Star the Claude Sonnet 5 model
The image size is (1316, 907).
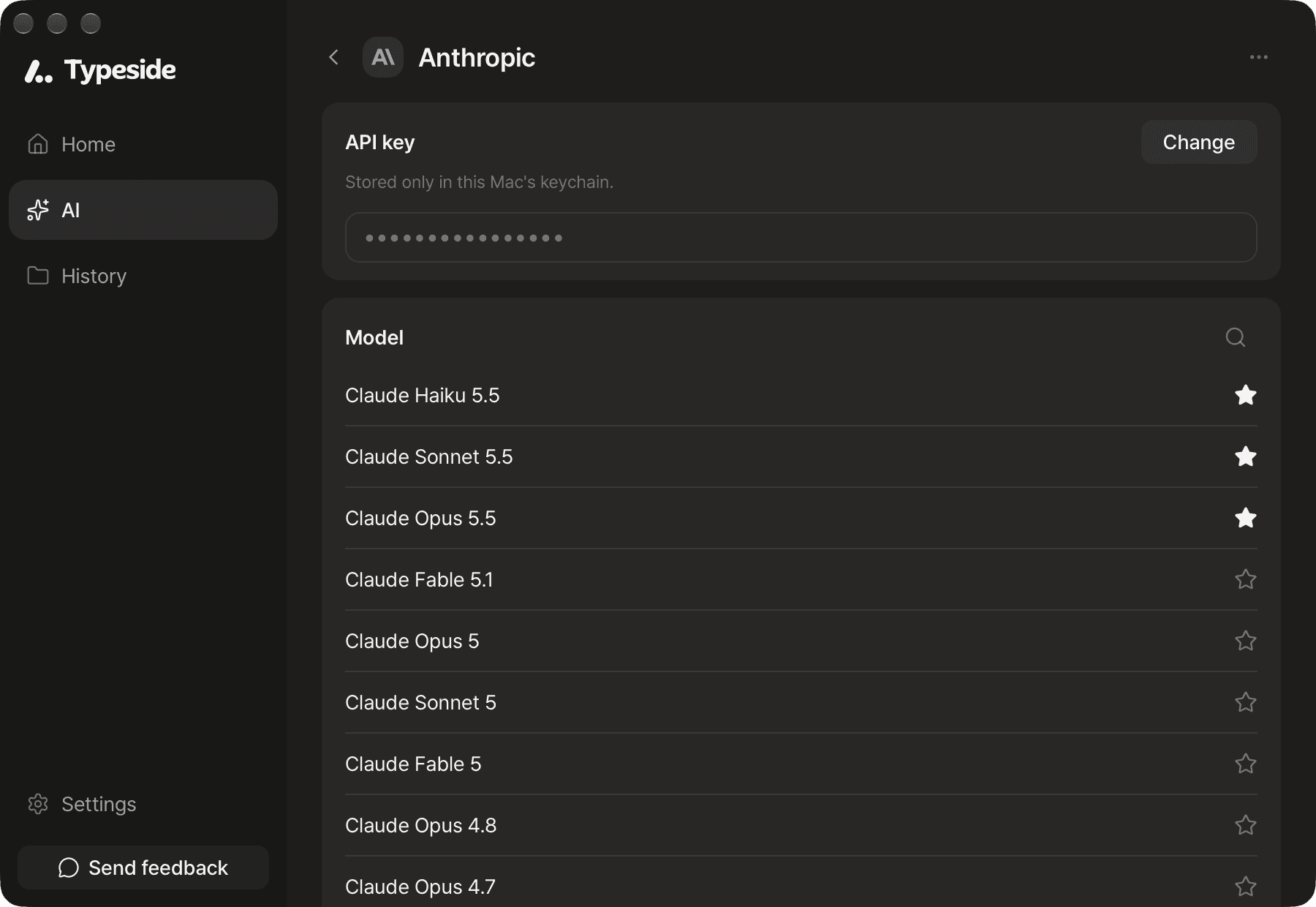tap(1245, 702)
